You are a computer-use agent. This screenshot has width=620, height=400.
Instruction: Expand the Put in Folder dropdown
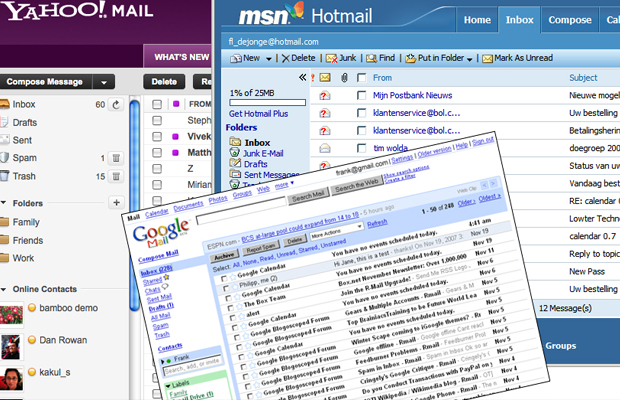(468, 59)
